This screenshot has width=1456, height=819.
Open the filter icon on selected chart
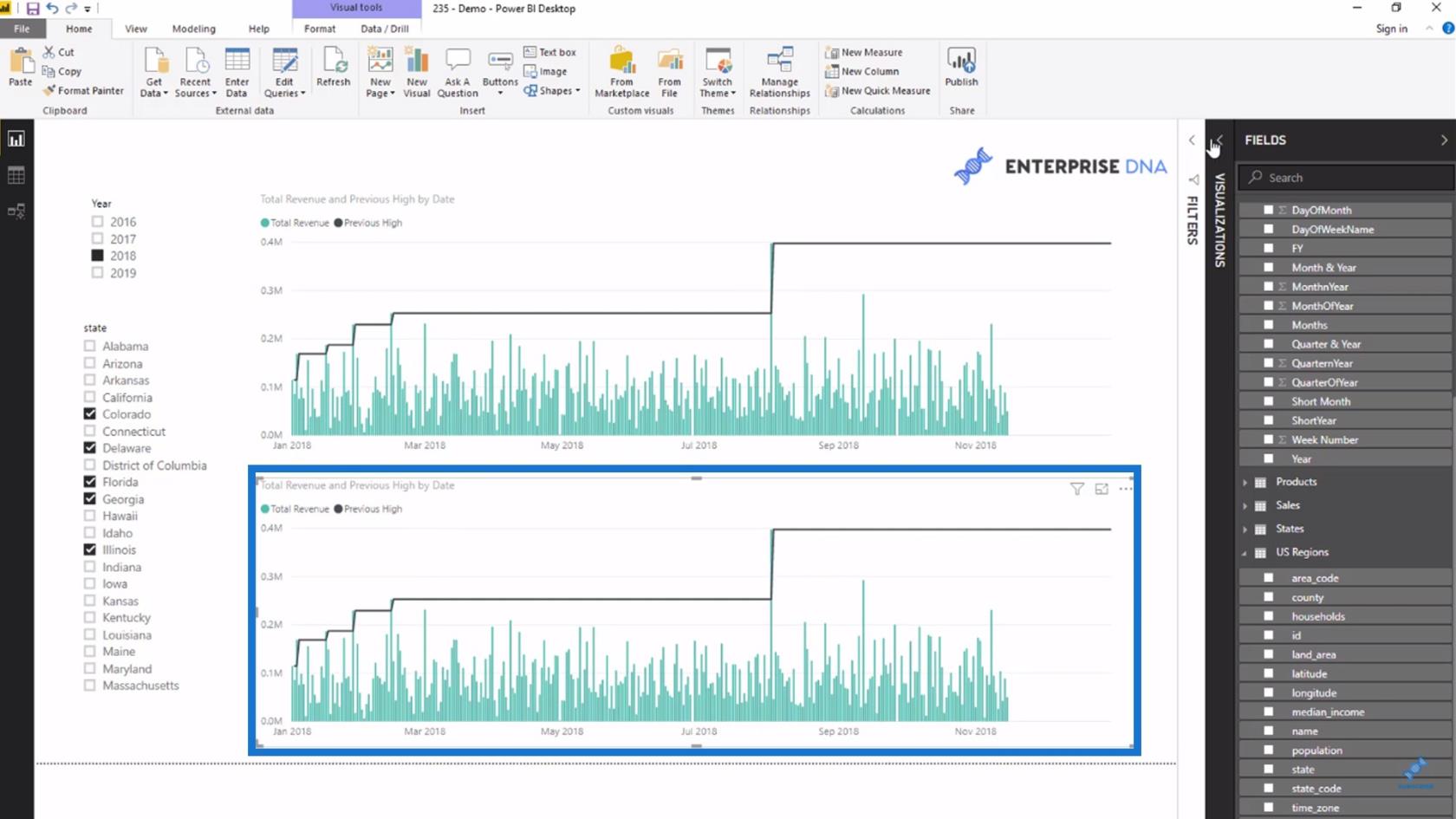(x=1077, y=489)
